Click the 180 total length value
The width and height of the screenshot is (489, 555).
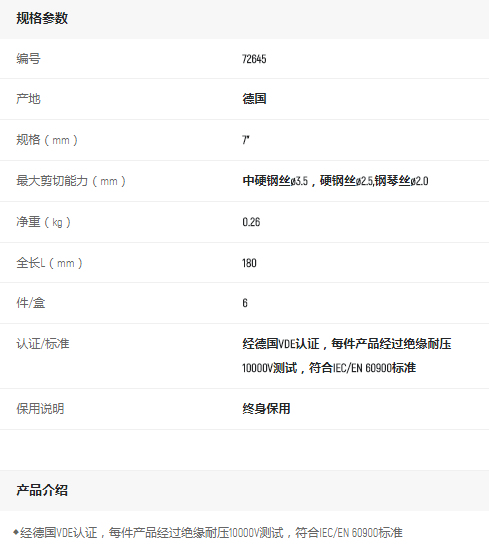[x=249, y=263]
